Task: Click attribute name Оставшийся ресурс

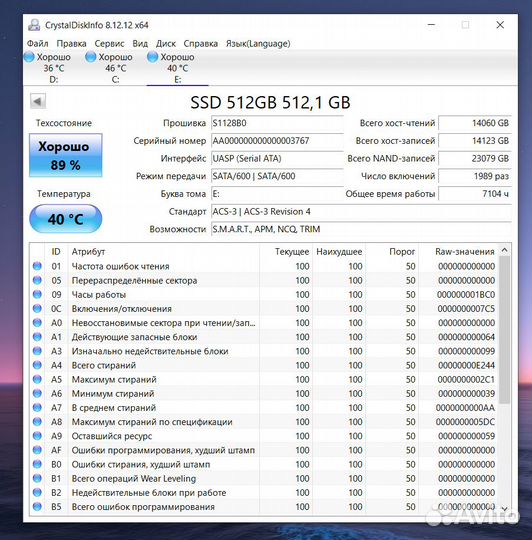Action: coord(112,436)
